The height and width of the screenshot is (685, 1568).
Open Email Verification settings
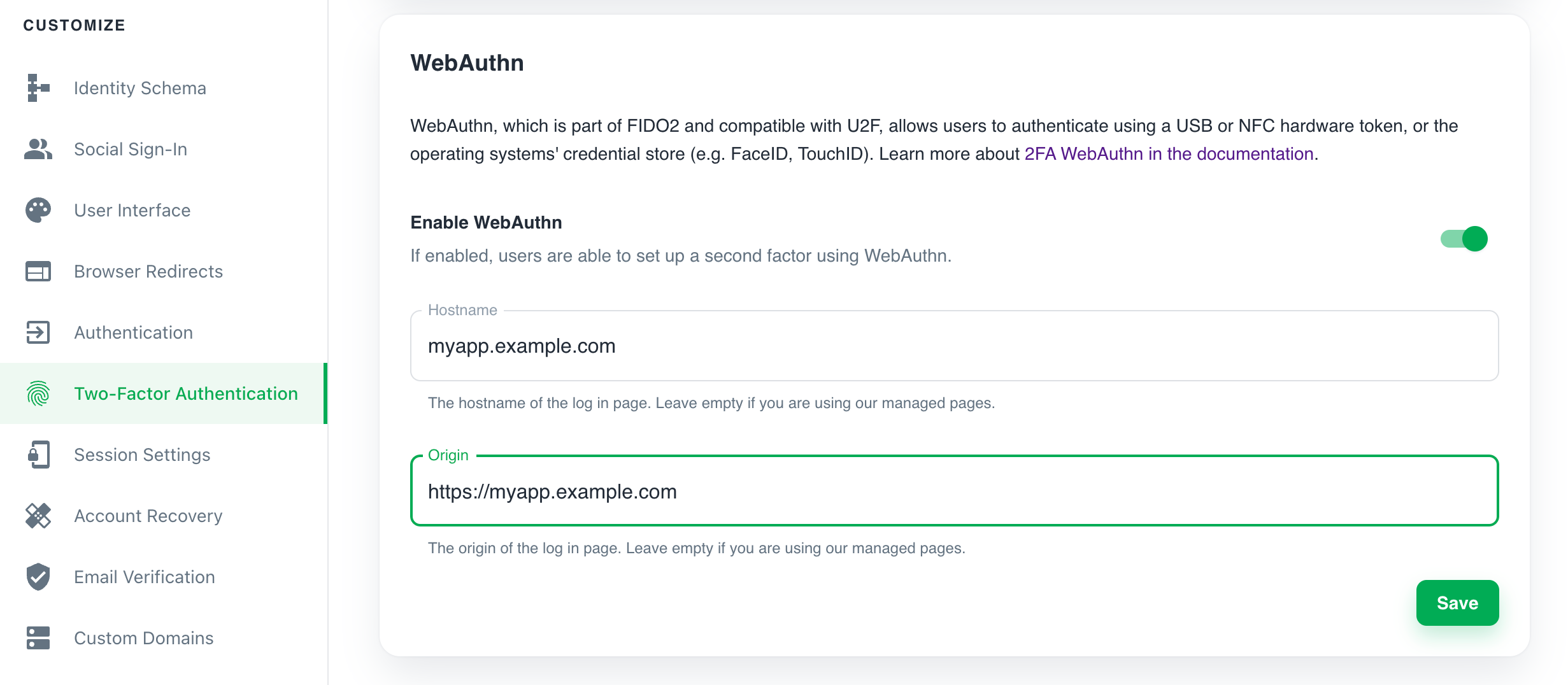pyautogui.click(x=164, y=577)
